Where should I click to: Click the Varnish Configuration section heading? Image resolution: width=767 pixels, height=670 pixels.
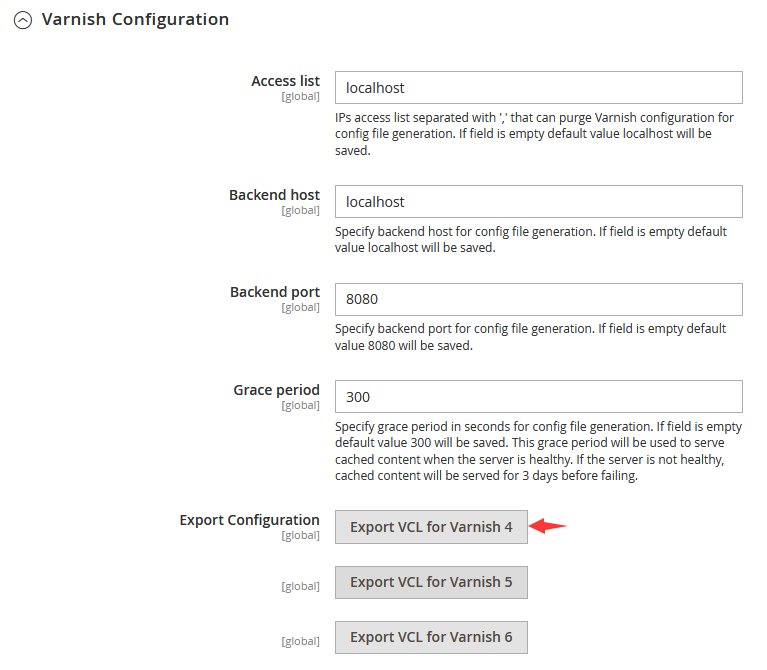pos(135,20)
